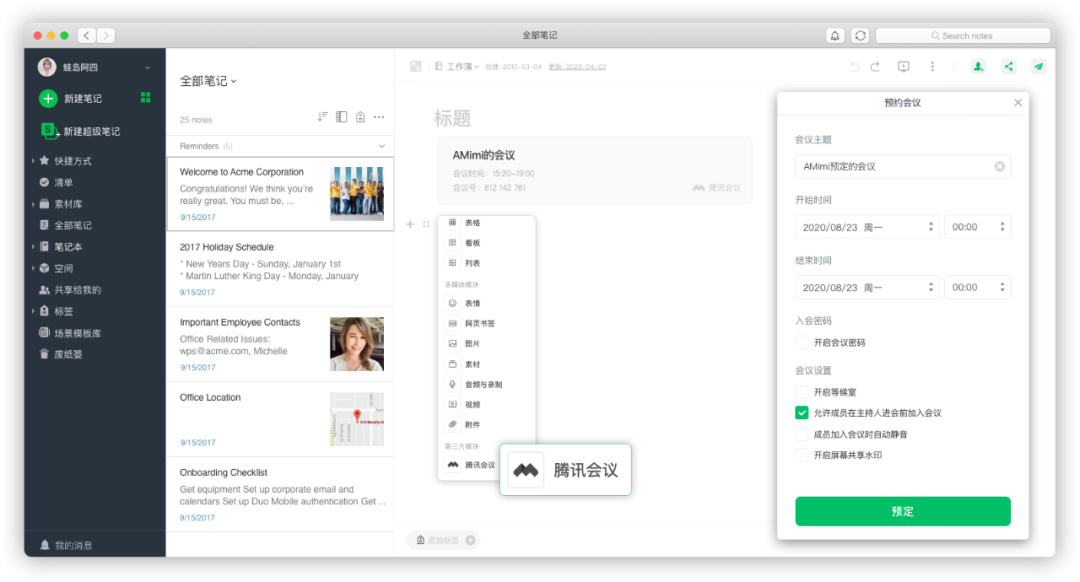Screen dimensions: 1080x582
Task: Open the 工作簿 notebook dropdown in the editor
Action: pyautogui.click(x=457, y=67)
